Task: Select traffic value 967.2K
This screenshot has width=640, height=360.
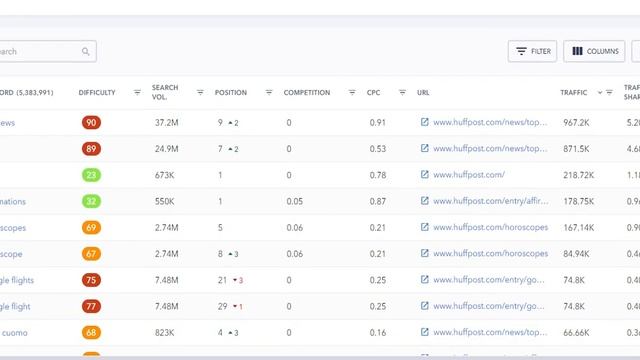Action: click(576, 122)
